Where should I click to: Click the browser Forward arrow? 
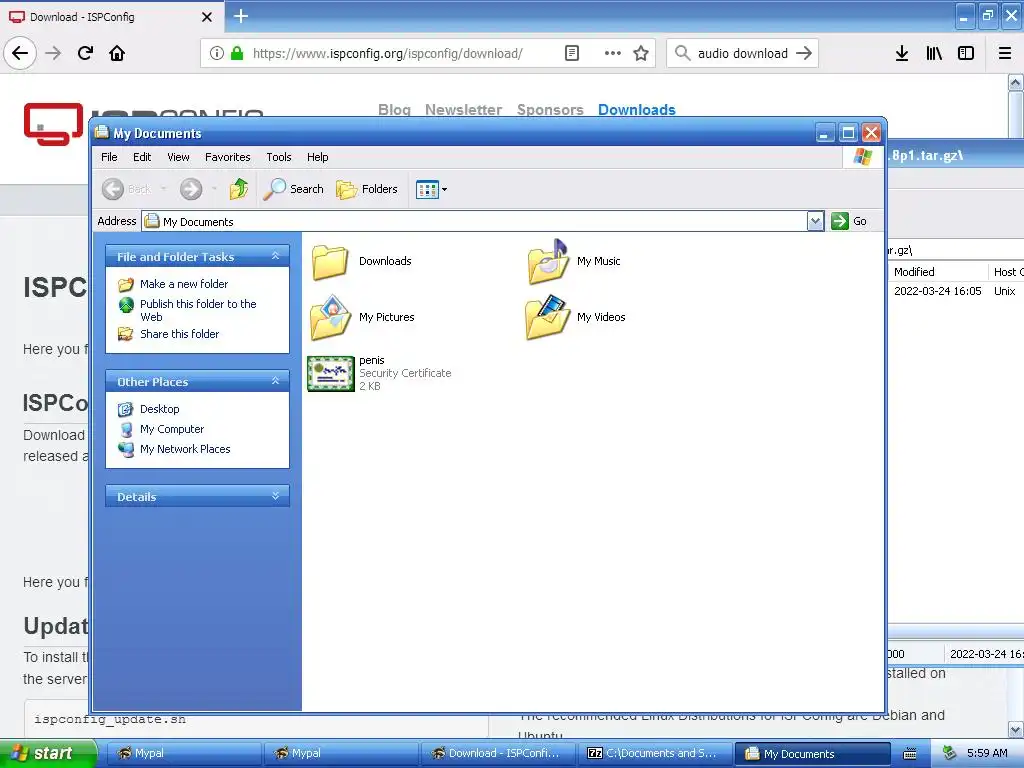[53, 53]
